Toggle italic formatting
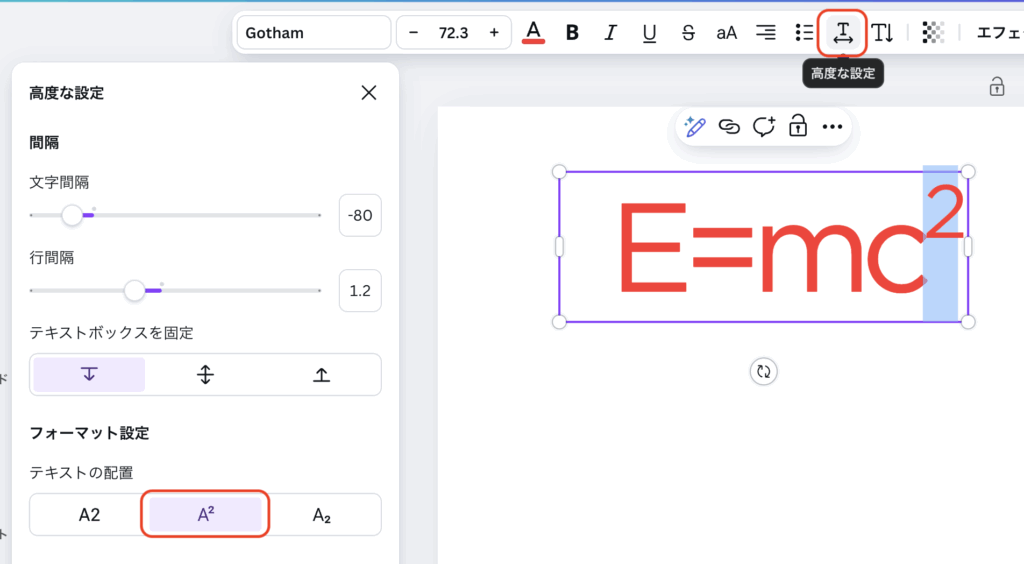 point(611,33)
